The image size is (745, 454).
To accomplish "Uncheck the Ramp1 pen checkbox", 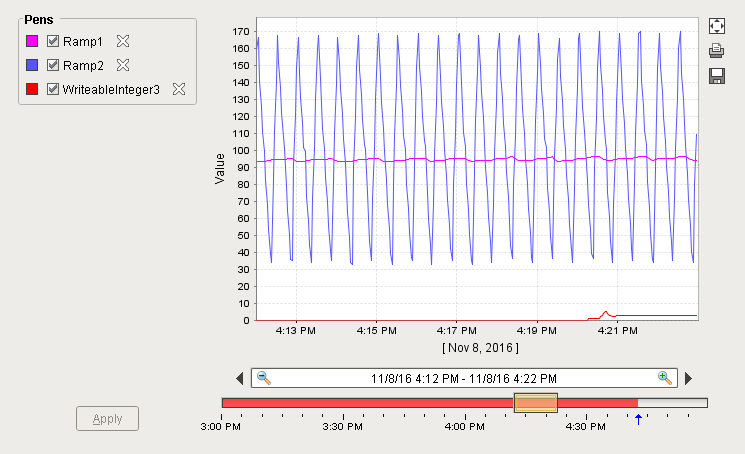I will (x=53, y=41).
